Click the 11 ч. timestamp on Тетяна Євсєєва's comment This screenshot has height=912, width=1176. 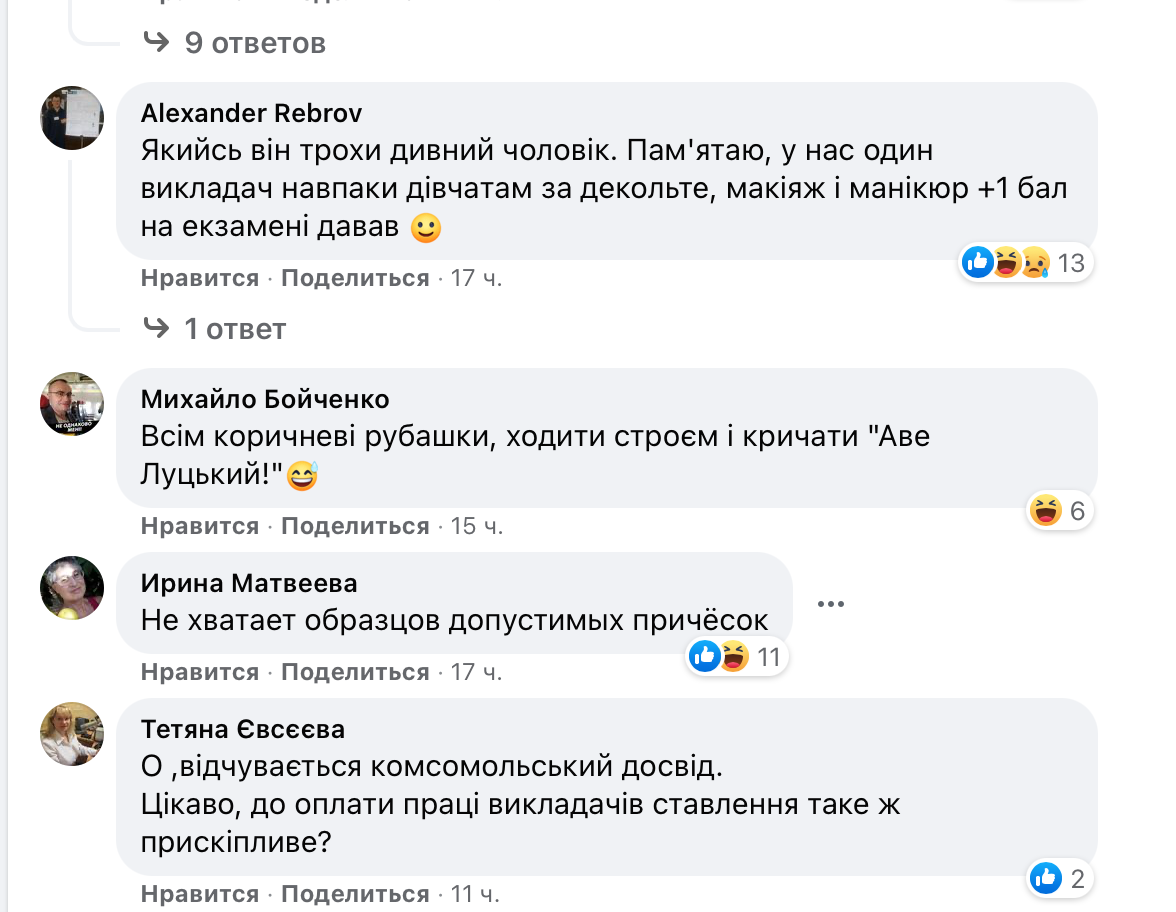pos(475,894)
